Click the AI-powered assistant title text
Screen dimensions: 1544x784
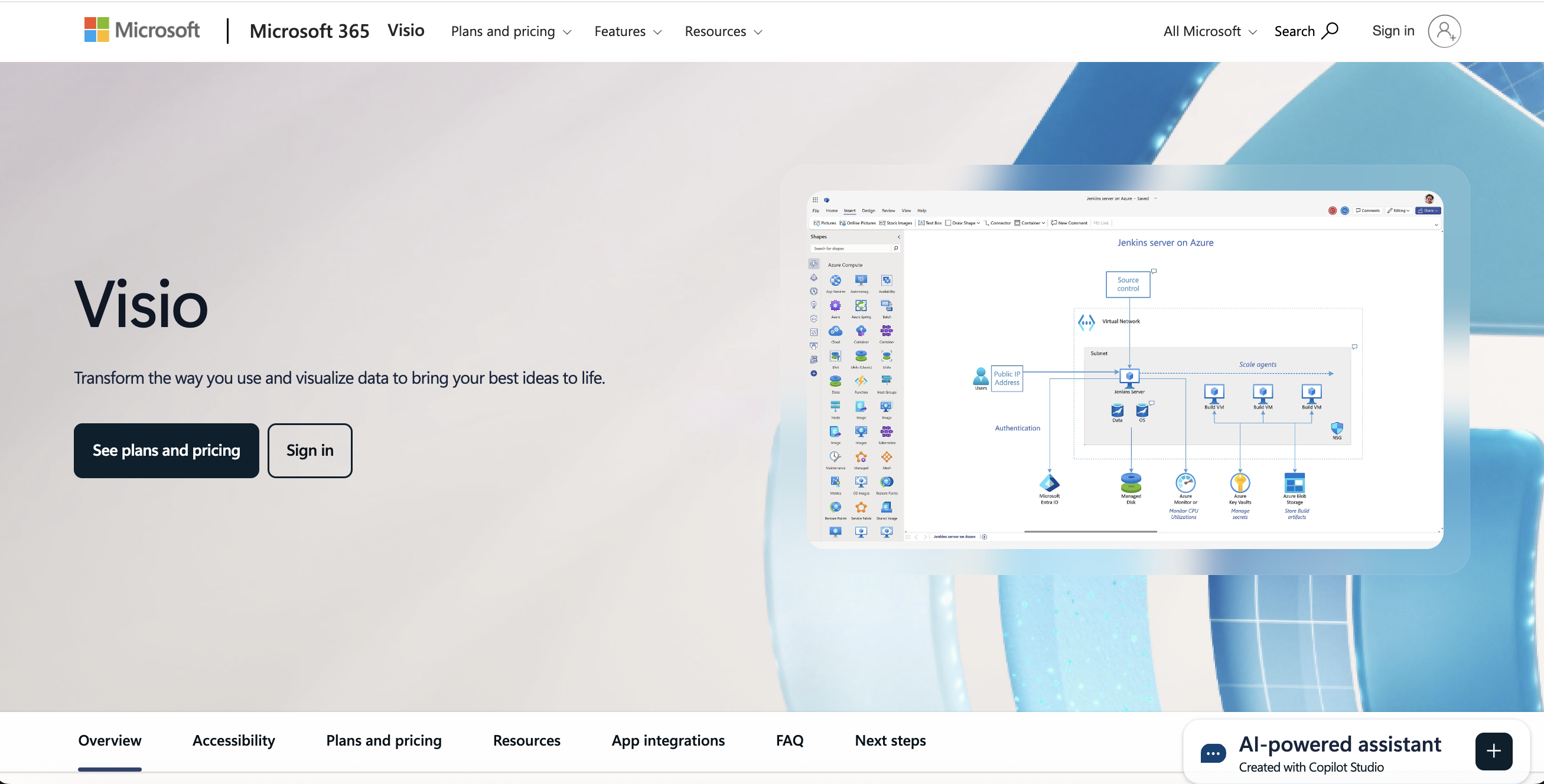click(1340, 744)
